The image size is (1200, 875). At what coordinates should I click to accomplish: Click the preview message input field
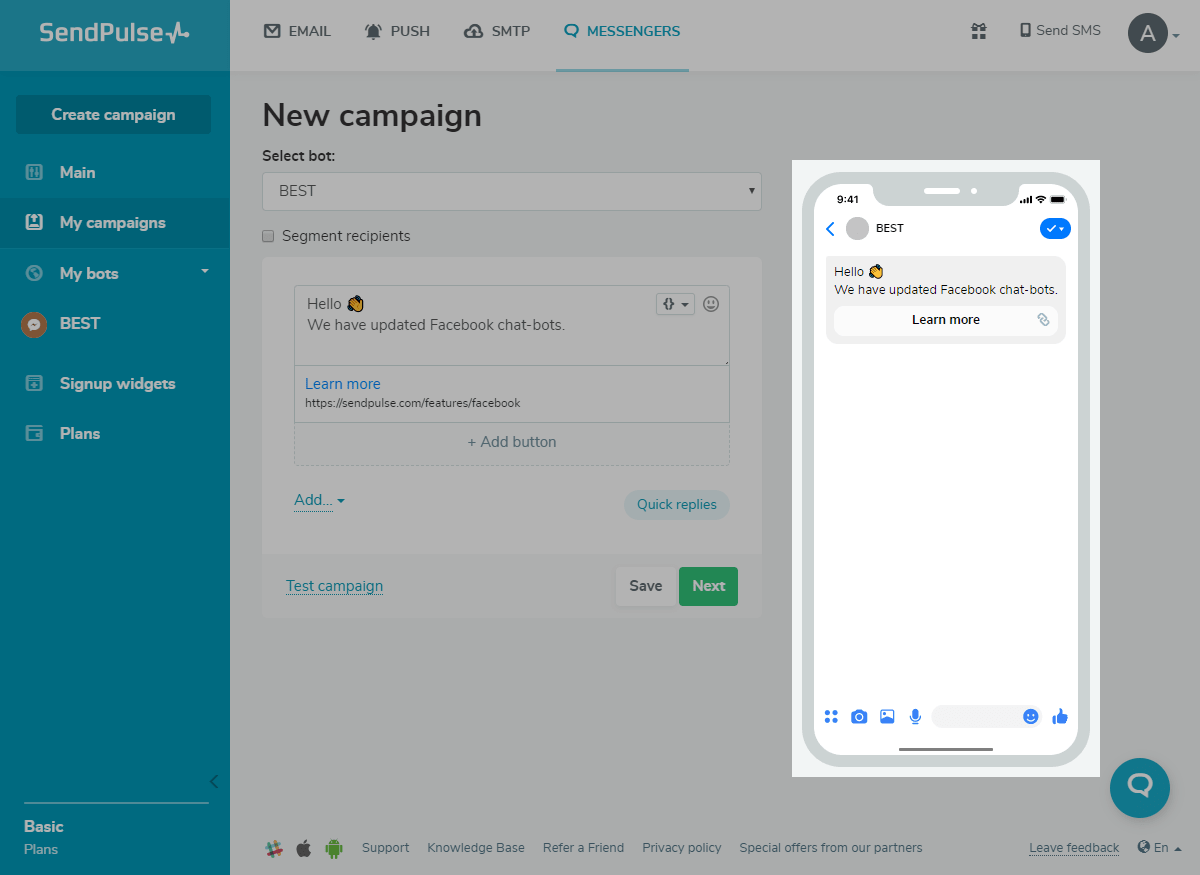pyautogui.click(x=986, y=716)
